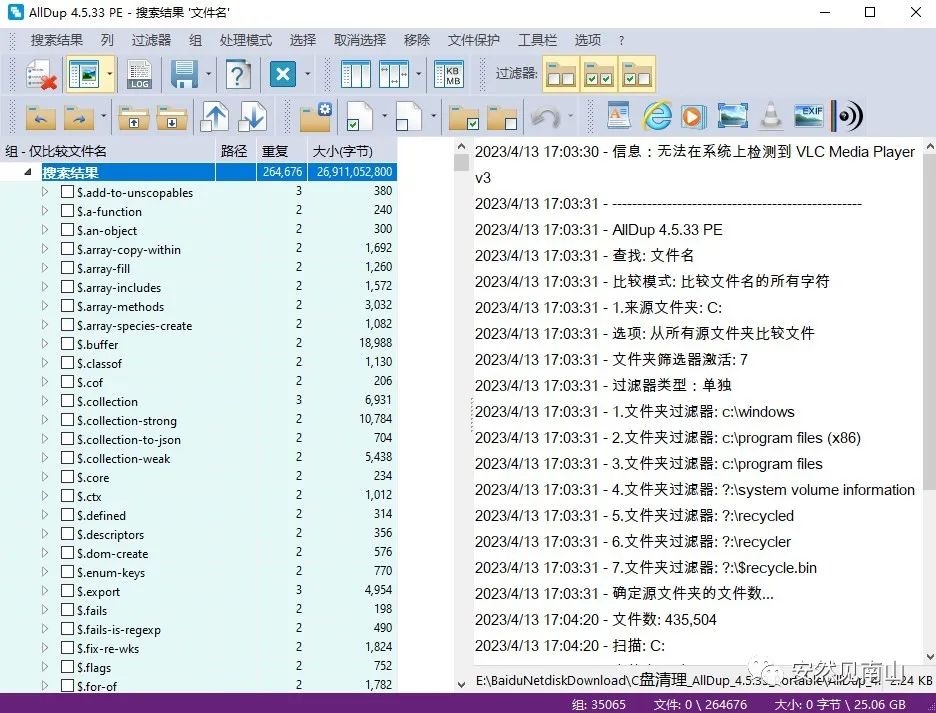Check the $.export checkbox

click(x=67, y=591)
